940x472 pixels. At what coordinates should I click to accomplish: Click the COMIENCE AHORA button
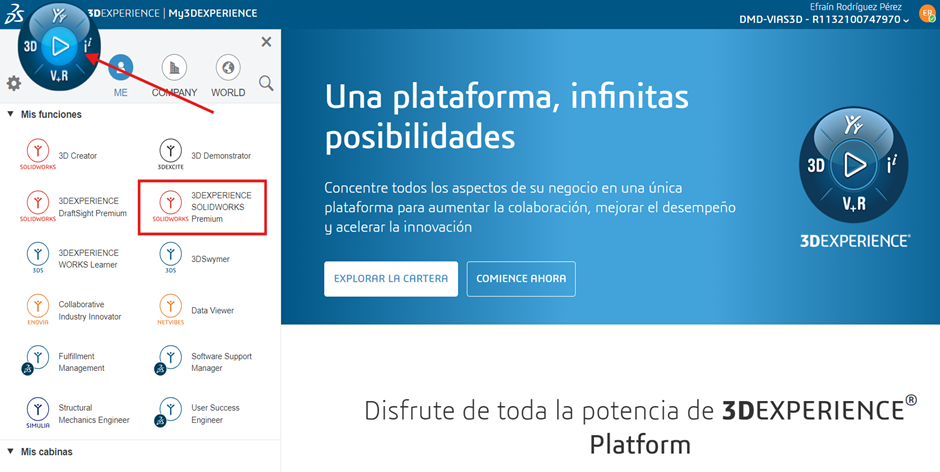[521, 279]
